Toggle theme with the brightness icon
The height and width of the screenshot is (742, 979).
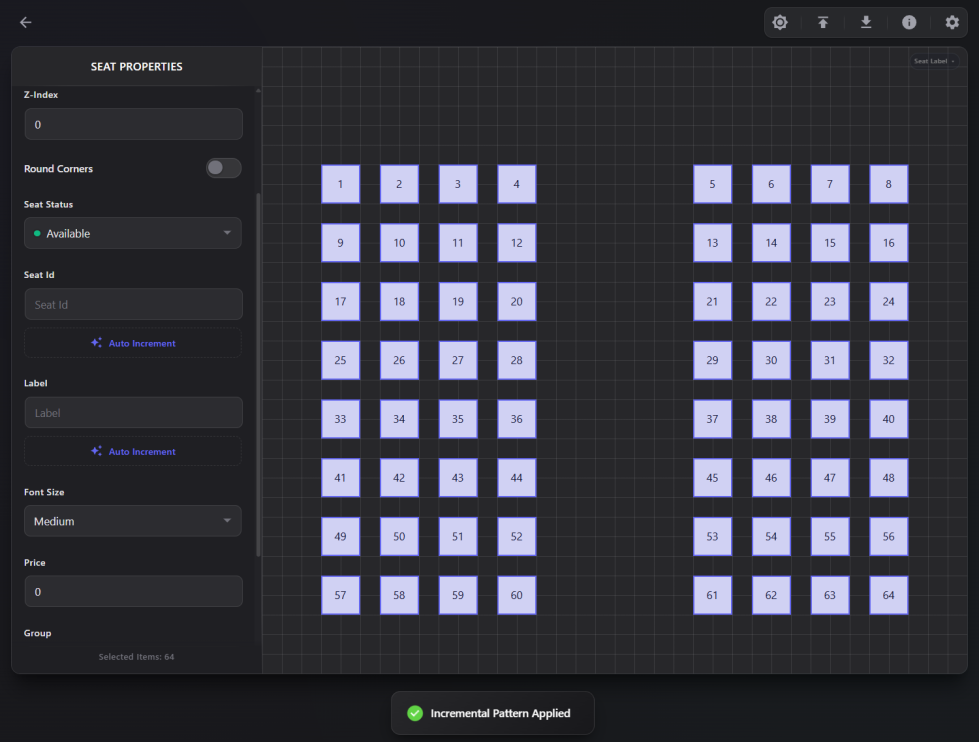(x=780, y=22)
